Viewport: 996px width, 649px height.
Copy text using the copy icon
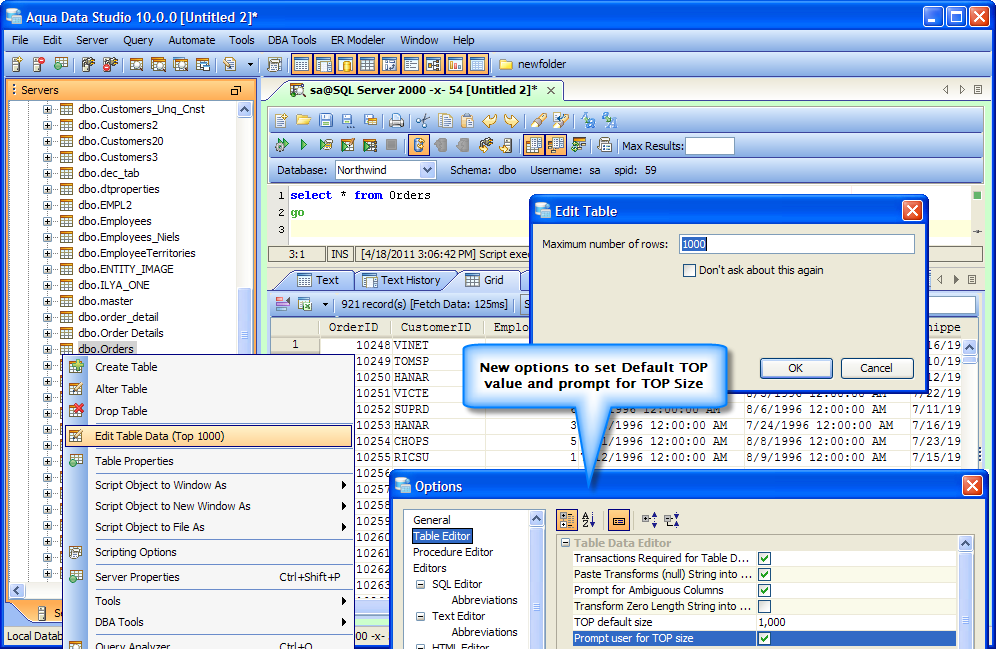click(445, 120)
